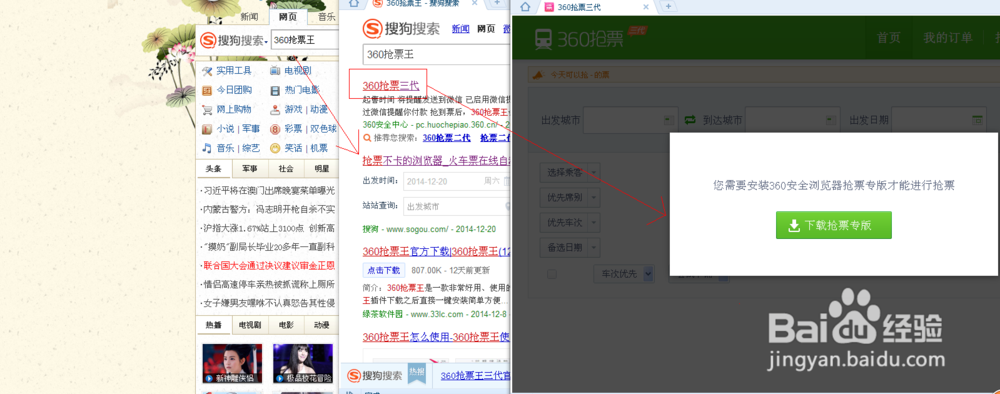The height and width of the screenshot is (394, 1000).
Task: Click the 彩票 lottery ball icon
Action: pyautogui.click(x=275, y=129)
